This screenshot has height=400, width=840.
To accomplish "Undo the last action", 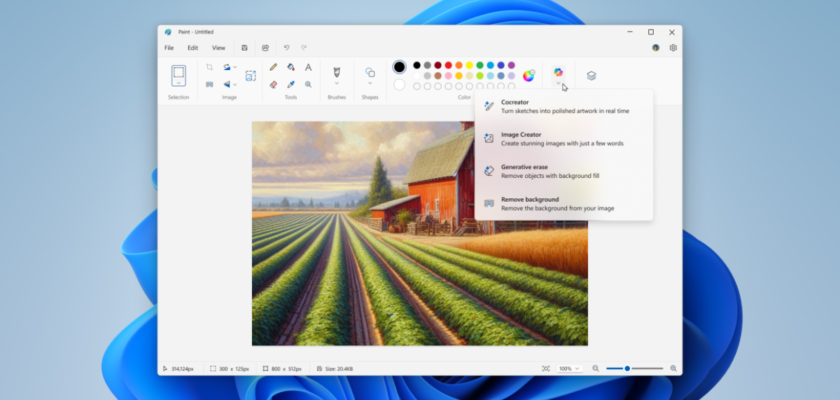I will coord(287,47).
